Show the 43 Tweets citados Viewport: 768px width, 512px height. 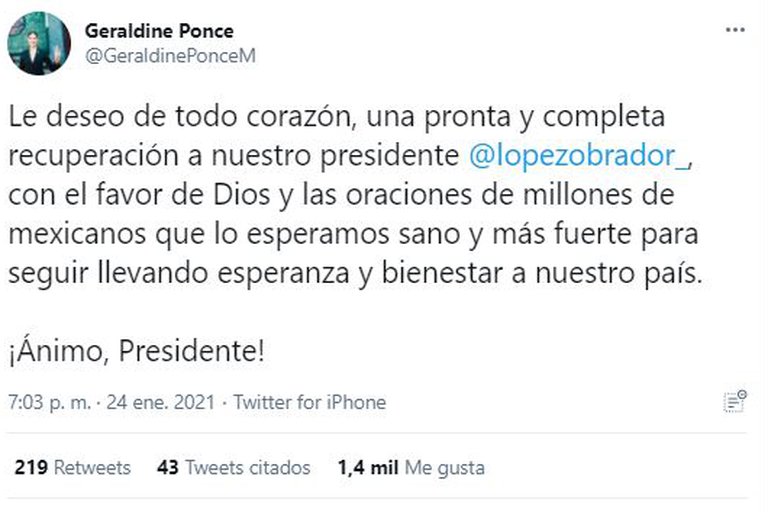click(234, 468)
